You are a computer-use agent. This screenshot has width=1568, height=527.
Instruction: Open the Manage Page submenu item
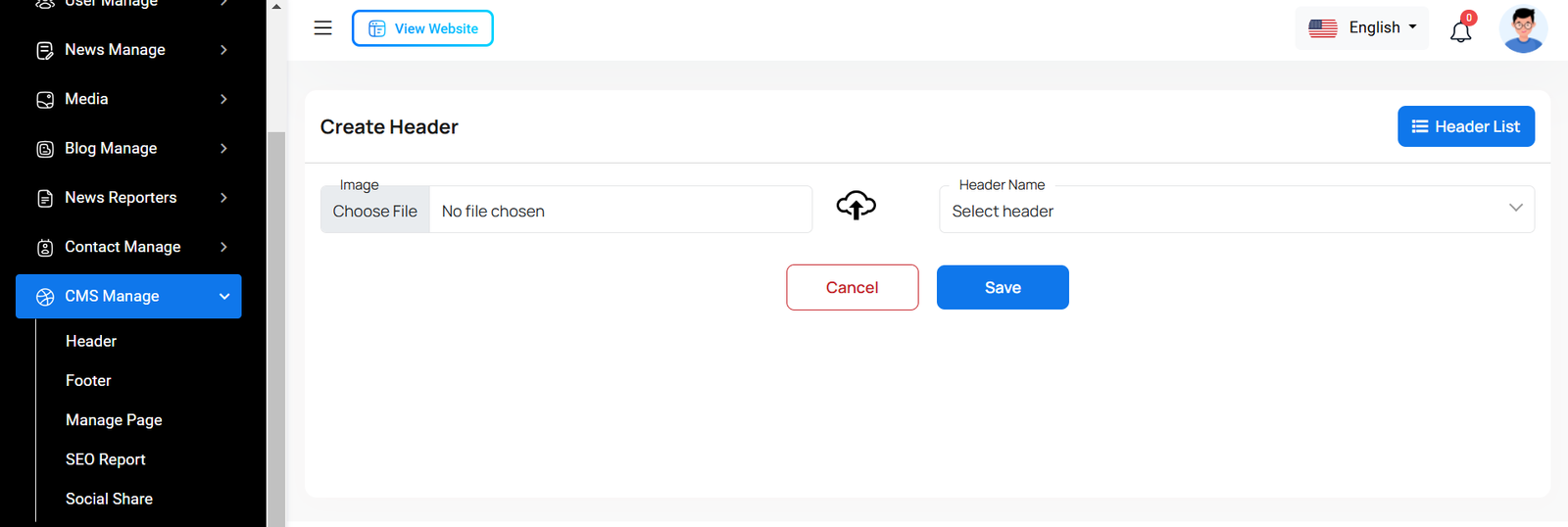pos(114,420)
